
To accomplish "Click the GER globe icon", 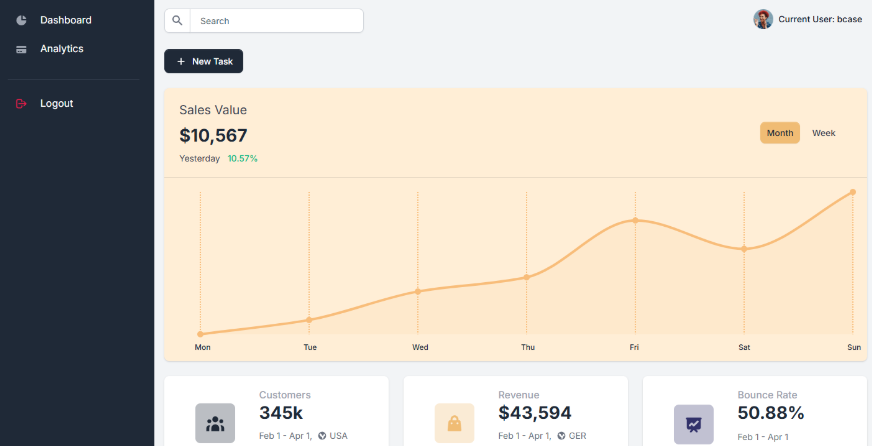I will tap(561, 436).
